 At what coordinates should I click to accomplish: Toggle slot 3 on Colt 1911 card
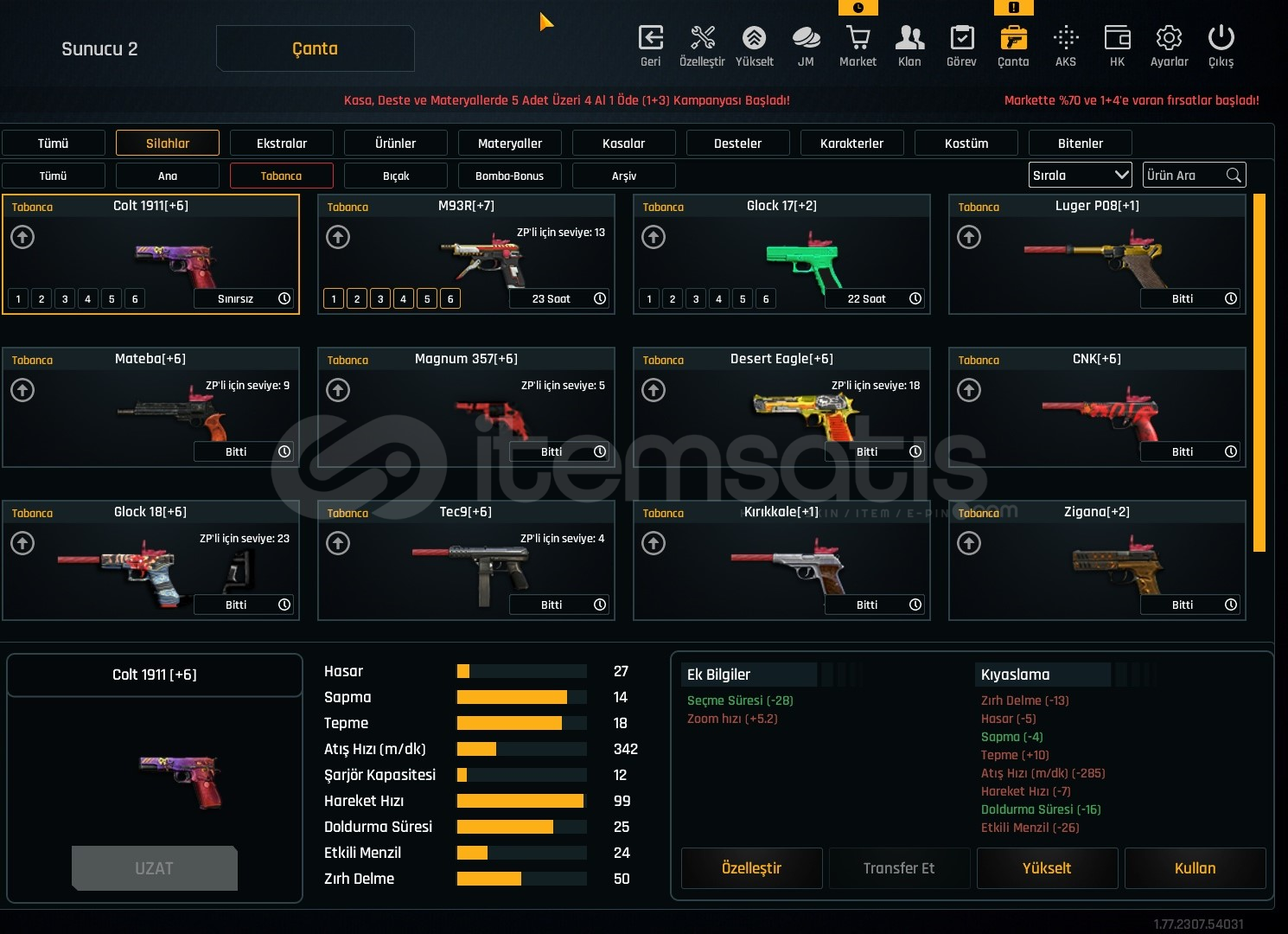65,299
